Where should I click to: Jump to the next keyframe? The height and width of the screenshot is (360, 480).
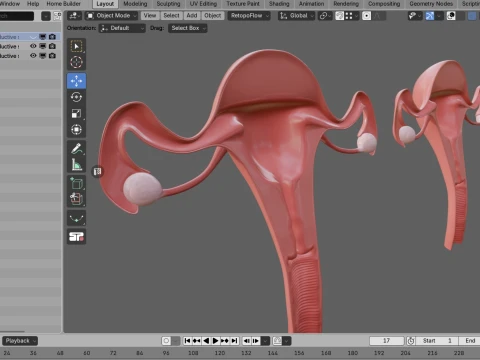point(225,341)
